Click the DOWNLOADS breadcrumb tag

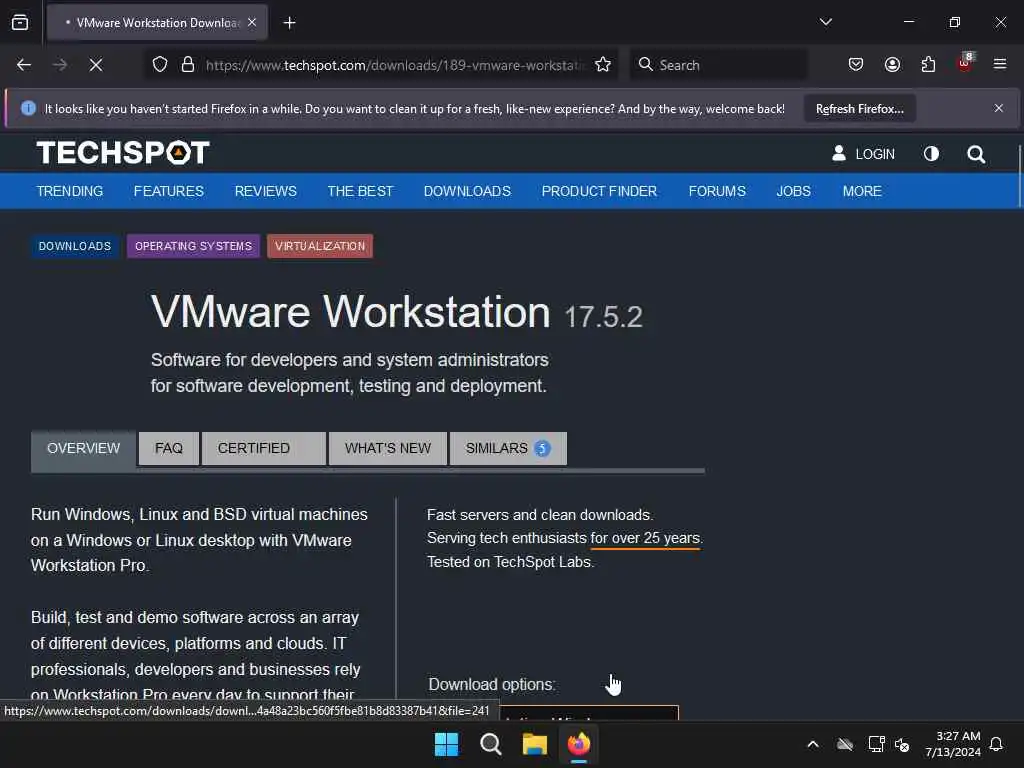pos(74,246)
